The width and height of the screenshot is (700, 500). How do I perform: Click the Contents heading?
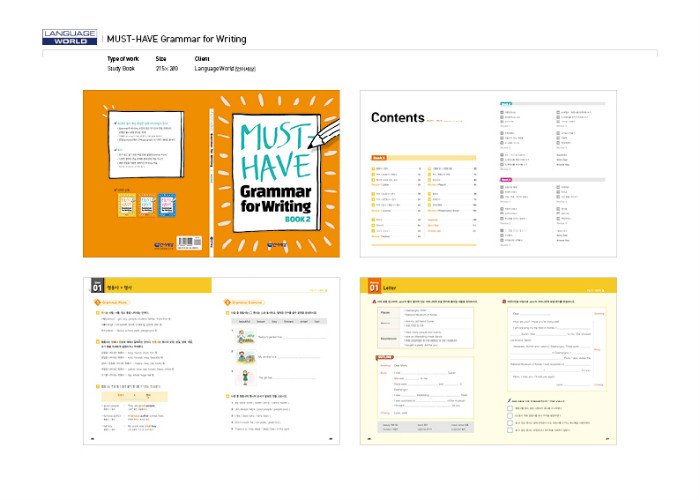tap(398, 118)
